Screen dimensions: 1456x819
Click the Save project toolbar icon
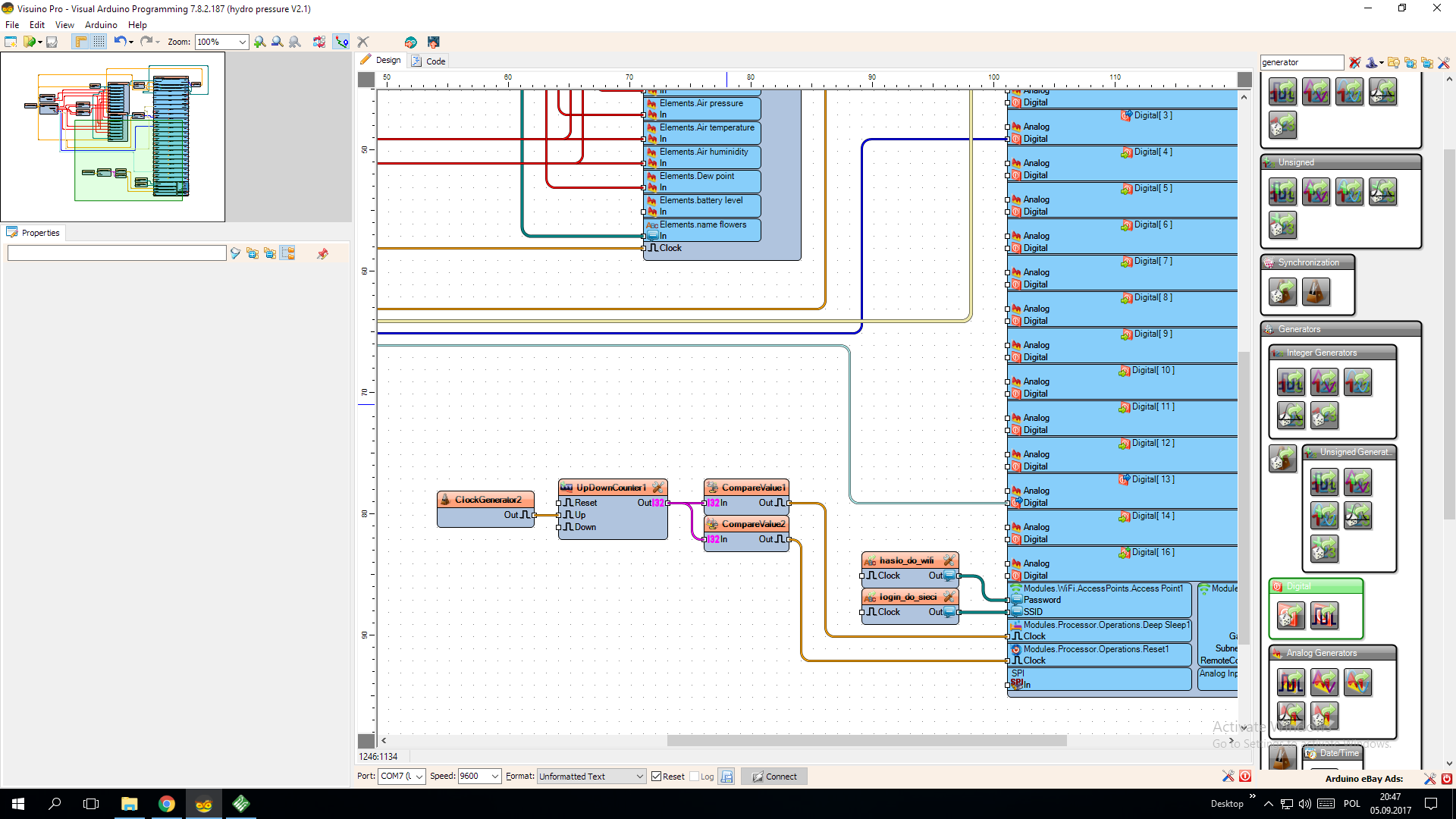coord(52,42)
